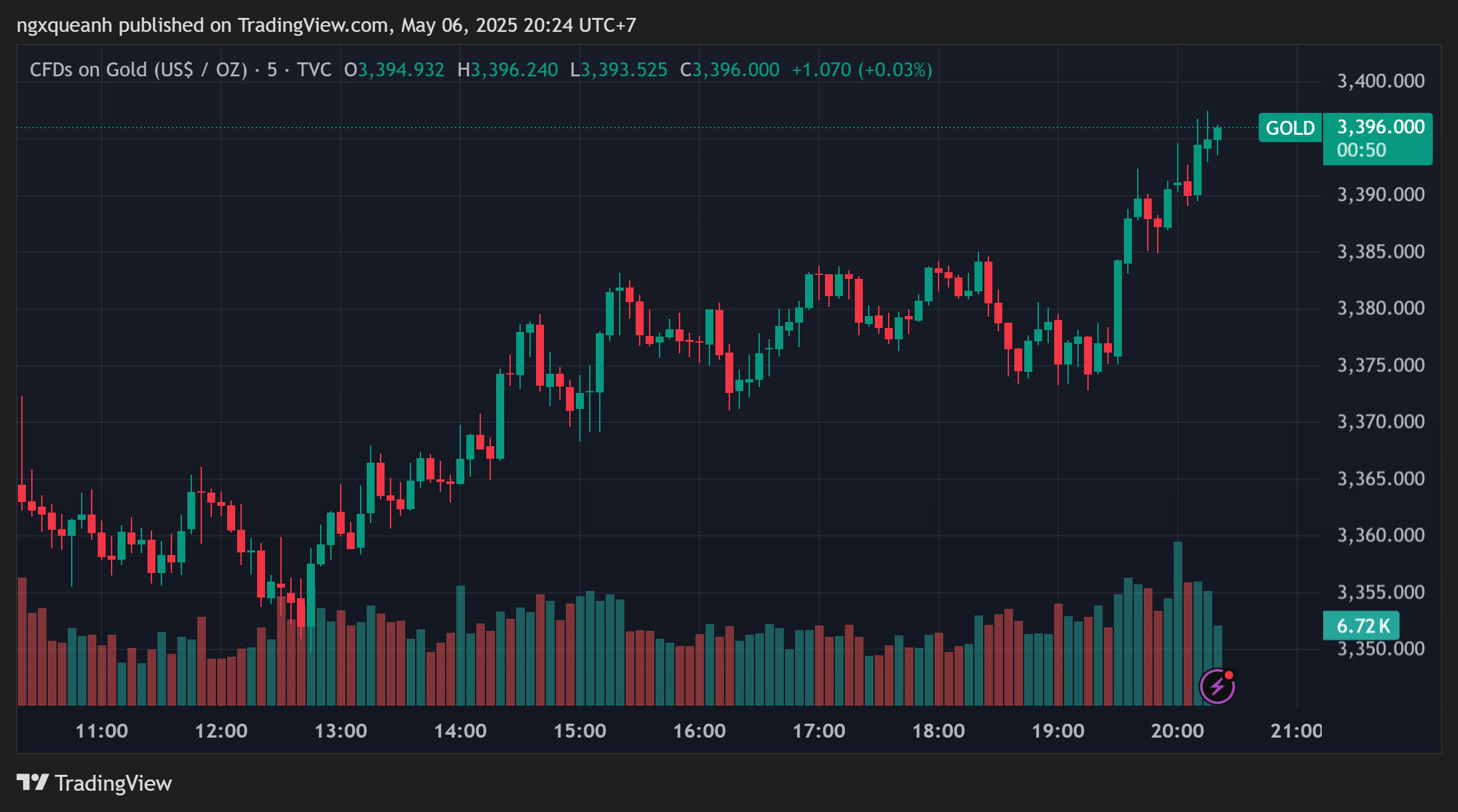
Task: Click the close value C3,396.000
Action: coord(729,70)
